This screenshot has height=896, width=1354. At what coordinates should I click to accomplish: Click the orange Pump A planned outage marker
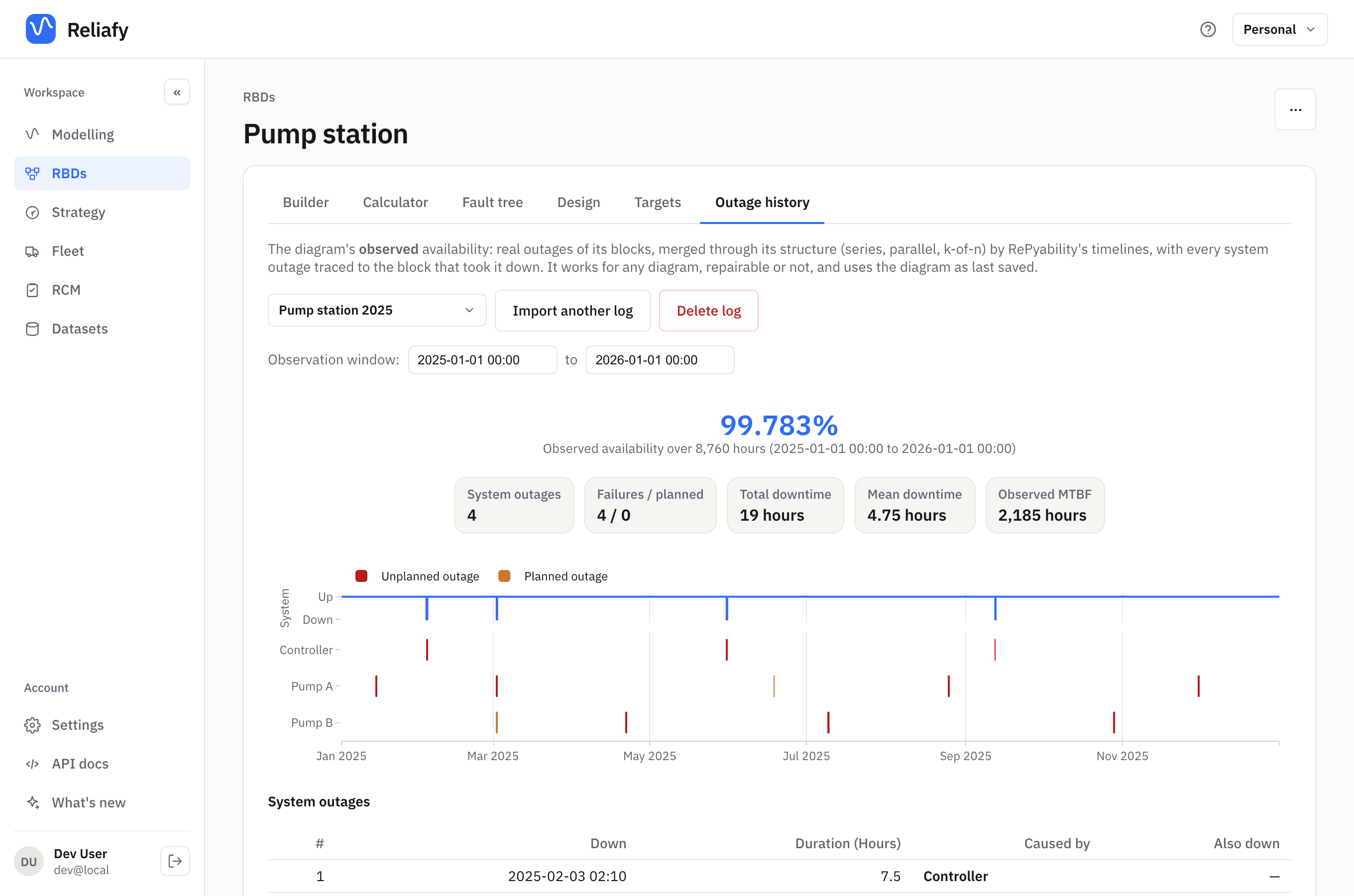(774, 686)
